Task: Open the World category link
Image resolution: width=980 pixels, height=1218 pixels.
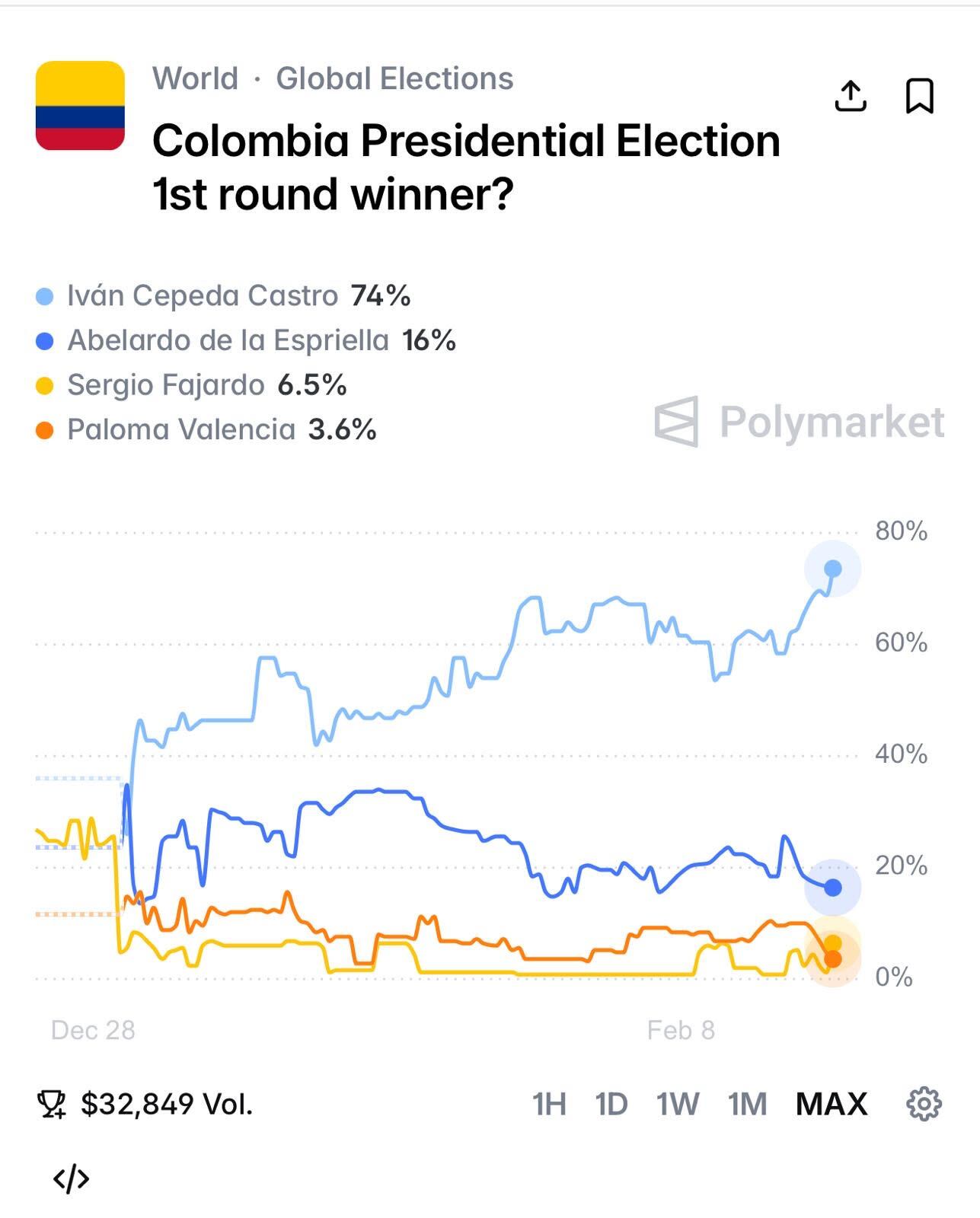Action: coord(195,78)
